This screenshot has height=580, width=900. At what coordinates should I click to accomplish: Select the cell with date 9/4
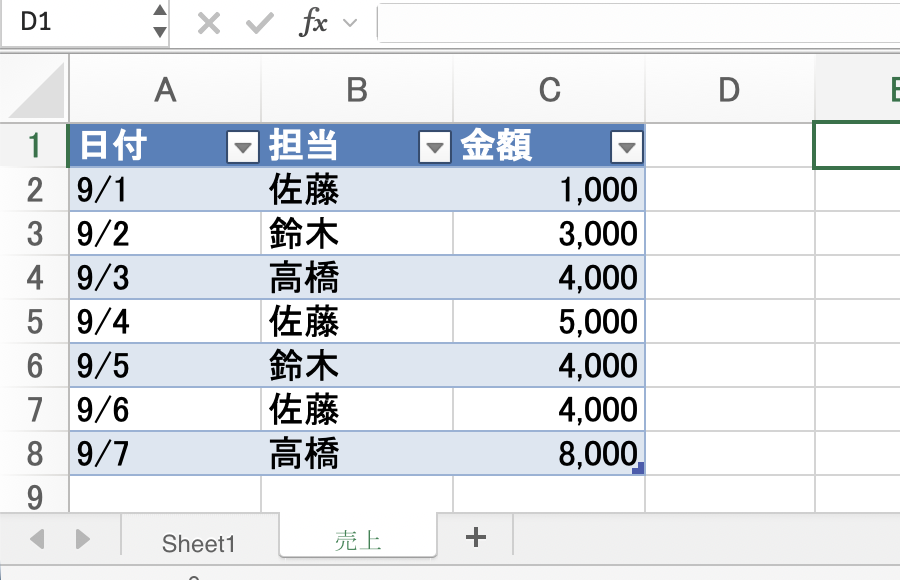[165, 322]
